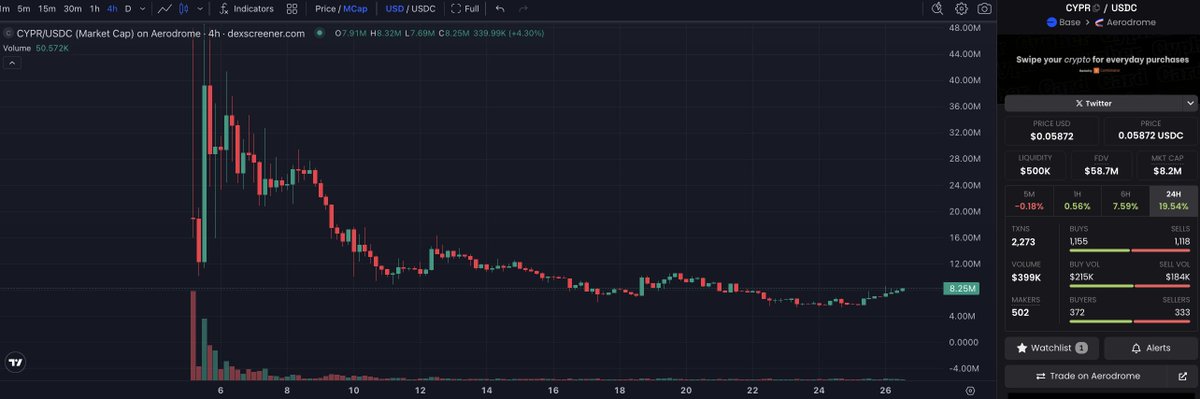Click the chart title CYPR/USDC on Aerodrome
This screenshot has height=399, width=1200.
160,33
